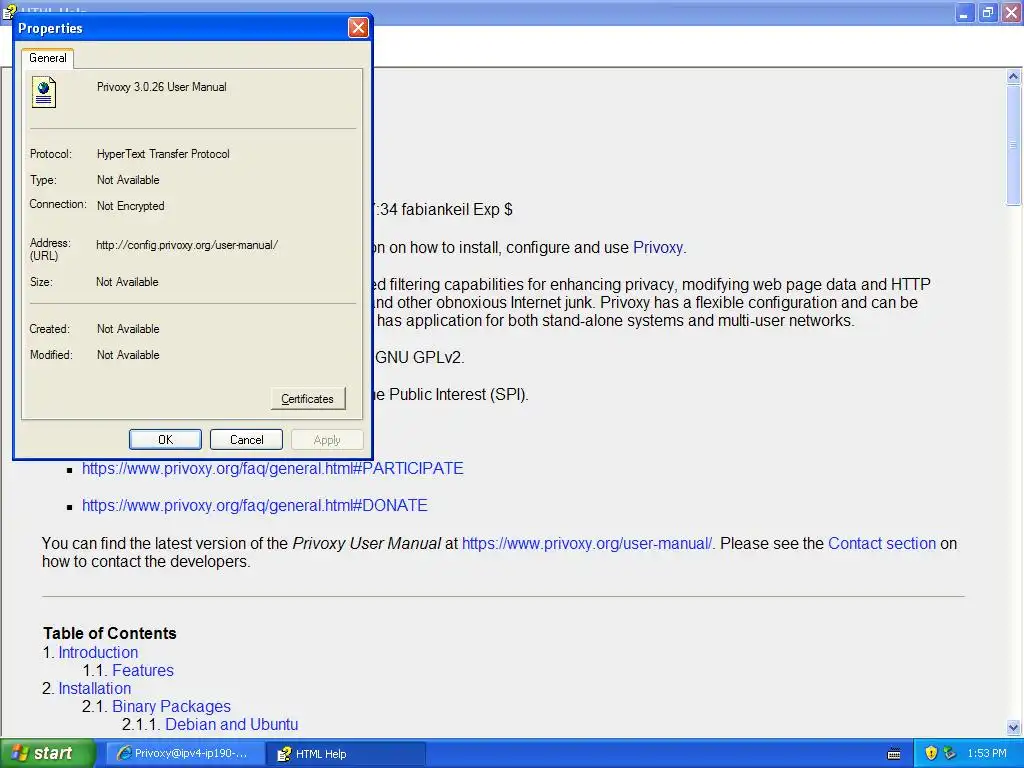
Task: Close the Properties dialog with X button
Action: (358, 27)
